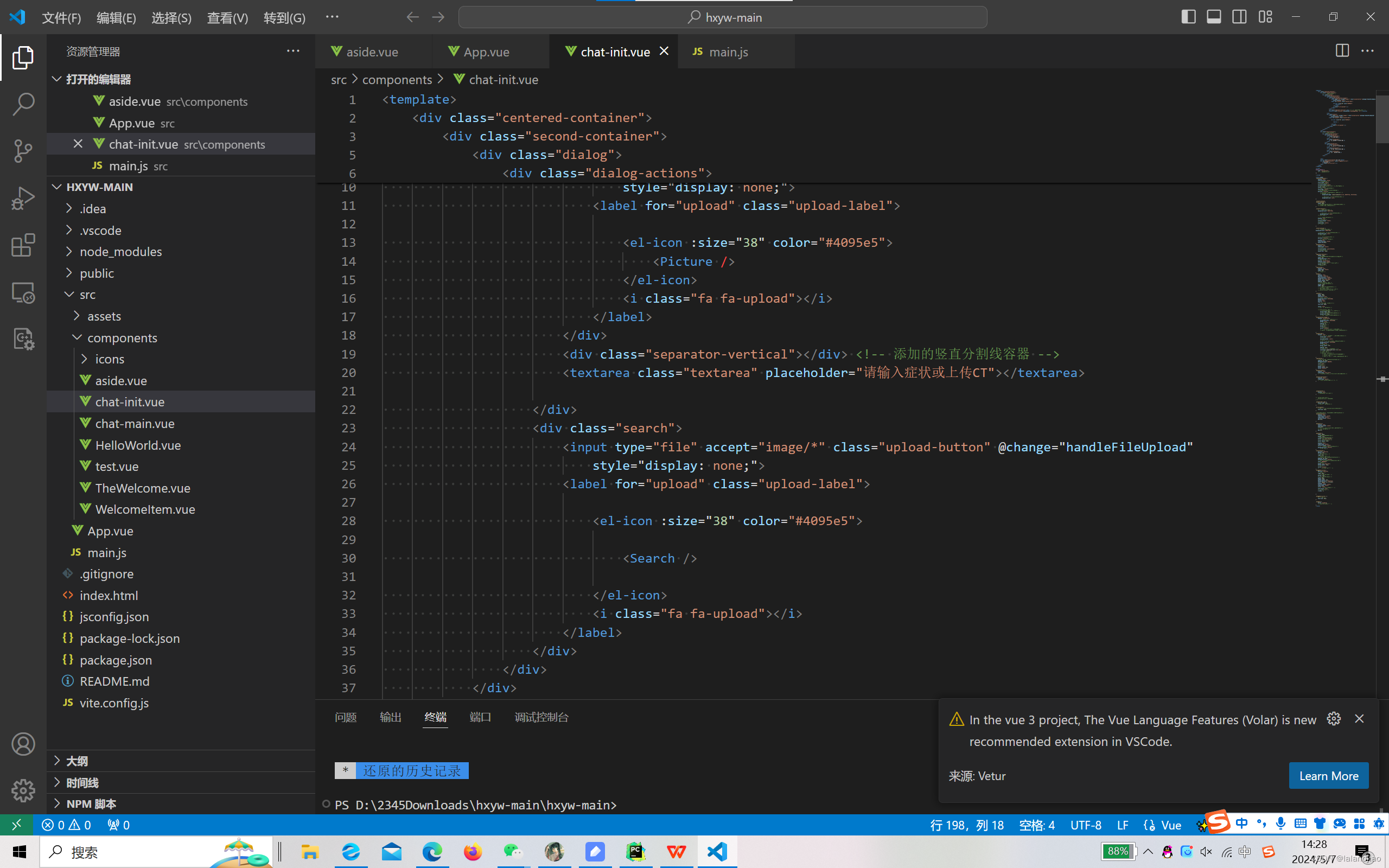The image size is (1389, 868).
Task: Open the Edit (编辑) menu
Action: [x=116, y=18]
